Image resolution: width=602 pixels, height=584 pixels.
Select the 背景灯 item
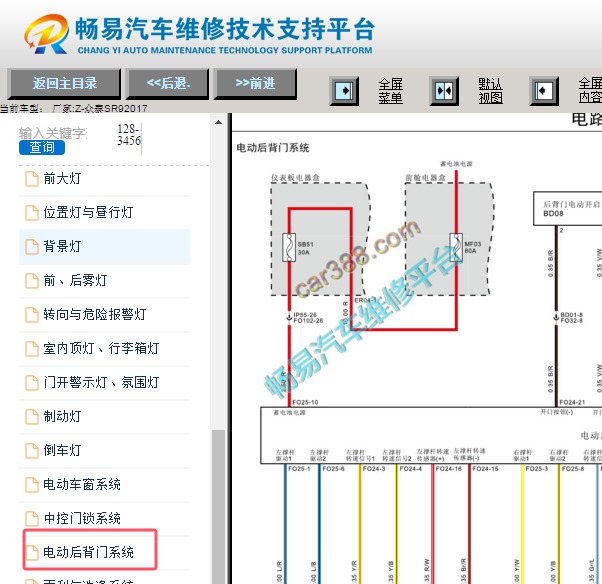tap(62, 247)
